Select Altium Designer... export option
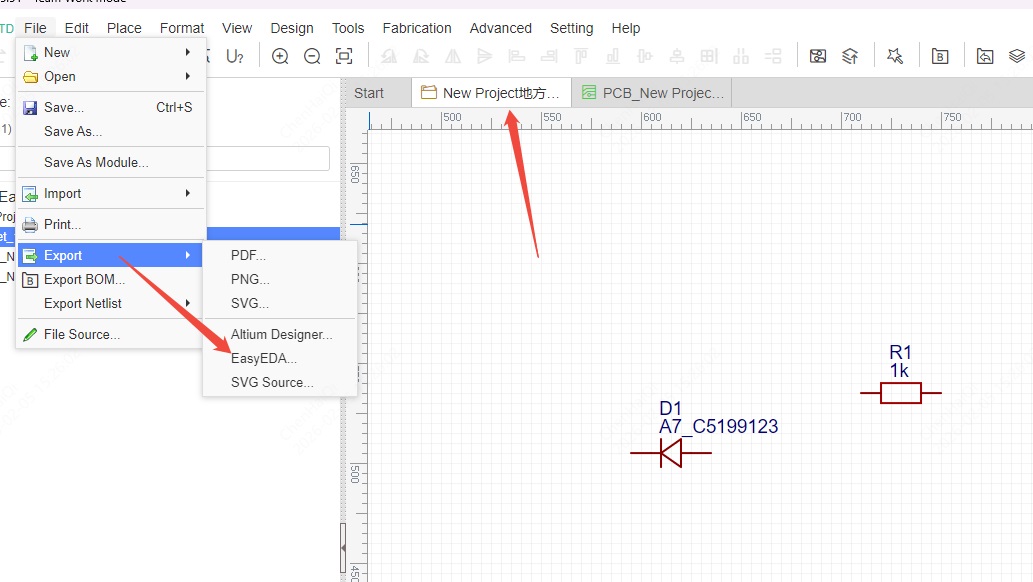The width and height of the screenshot is (1033, 582). pos(281,334)
